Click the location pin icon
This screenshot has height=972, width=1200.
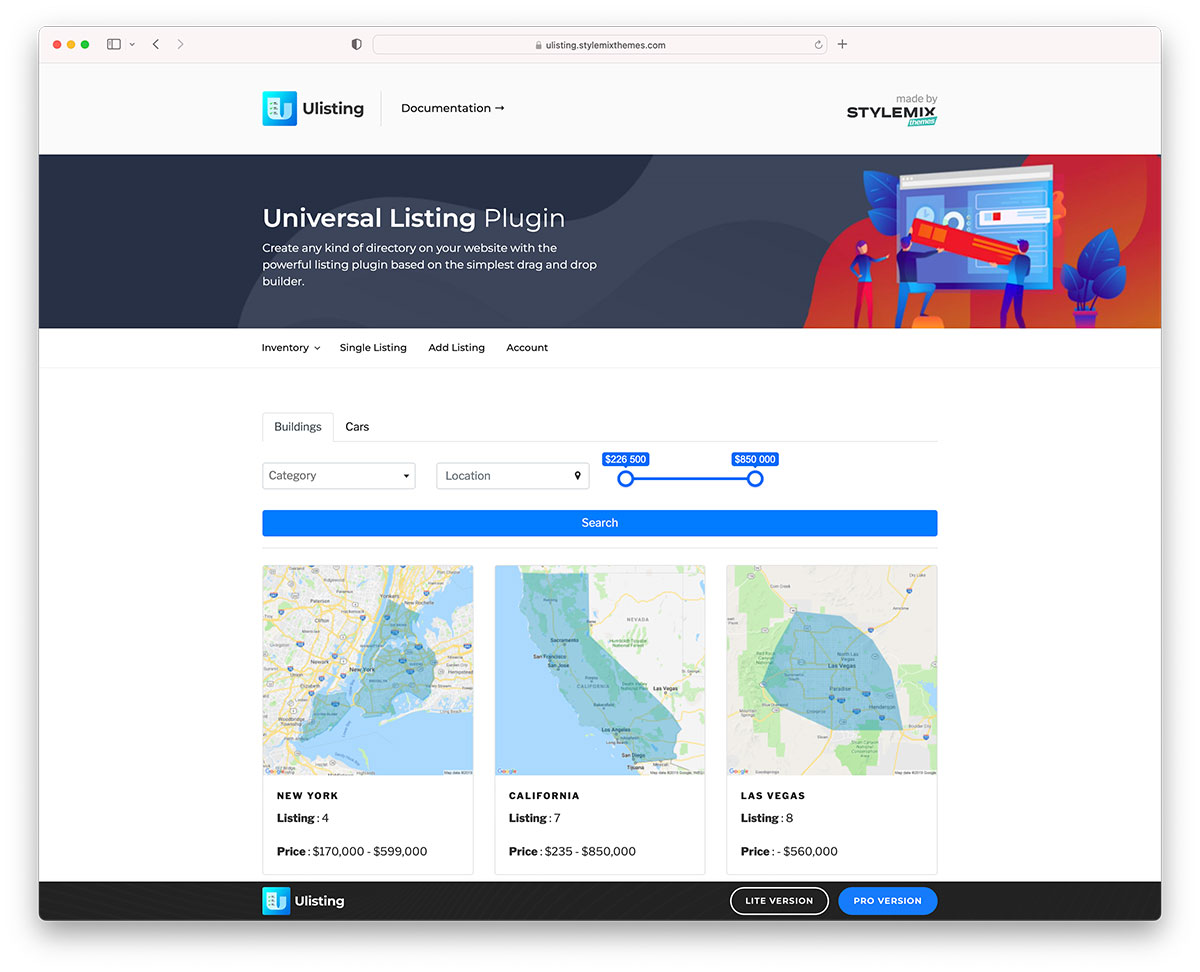click(577, 476)
